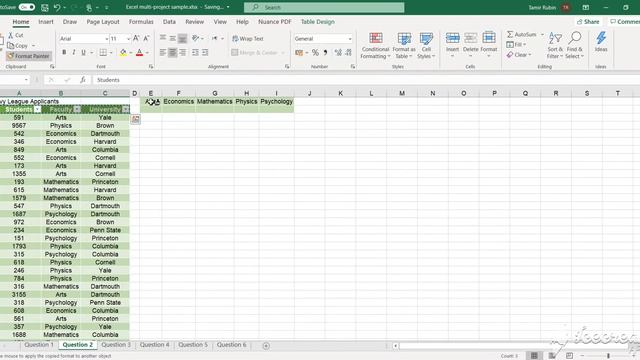Click the zoom slider in status bar
The image size is (640, 360).
click(x=608, y=356)
